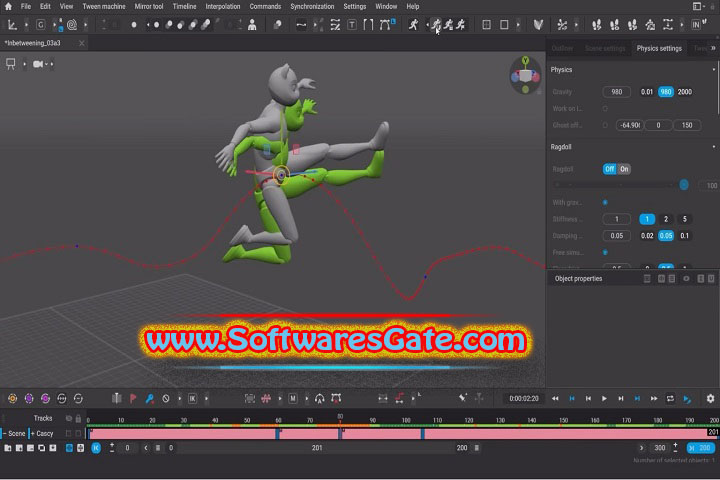Viewport: 720px width, 480px height.
Task: Click the home icon in menu bar
Action: click(8, 6)
